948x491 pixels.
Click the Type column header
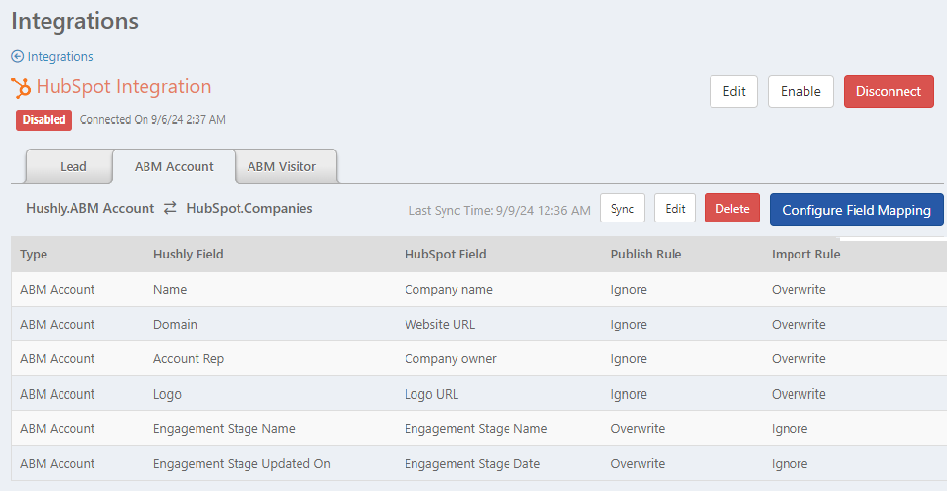[33, 254]
